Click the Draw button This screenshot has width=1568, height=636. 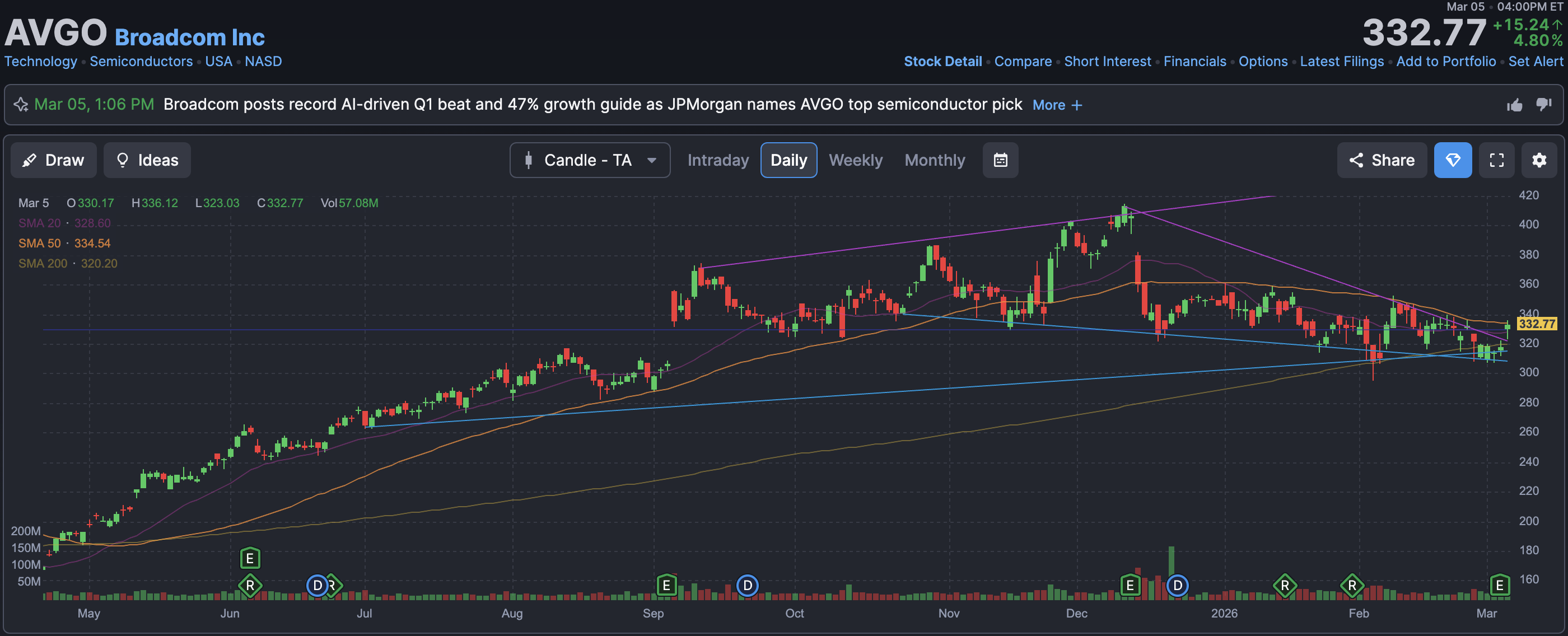(x=54, y=160)
